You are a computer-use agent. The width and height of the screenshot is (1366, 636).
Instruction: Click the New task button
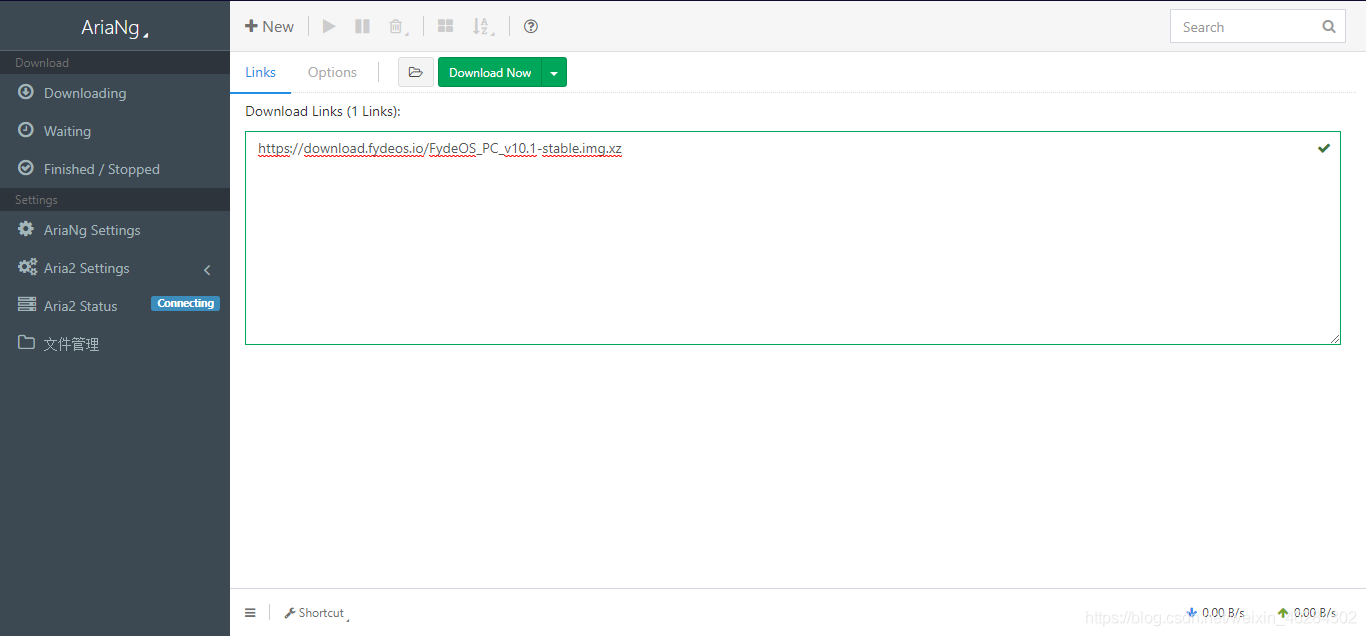[x=270, y=27]
